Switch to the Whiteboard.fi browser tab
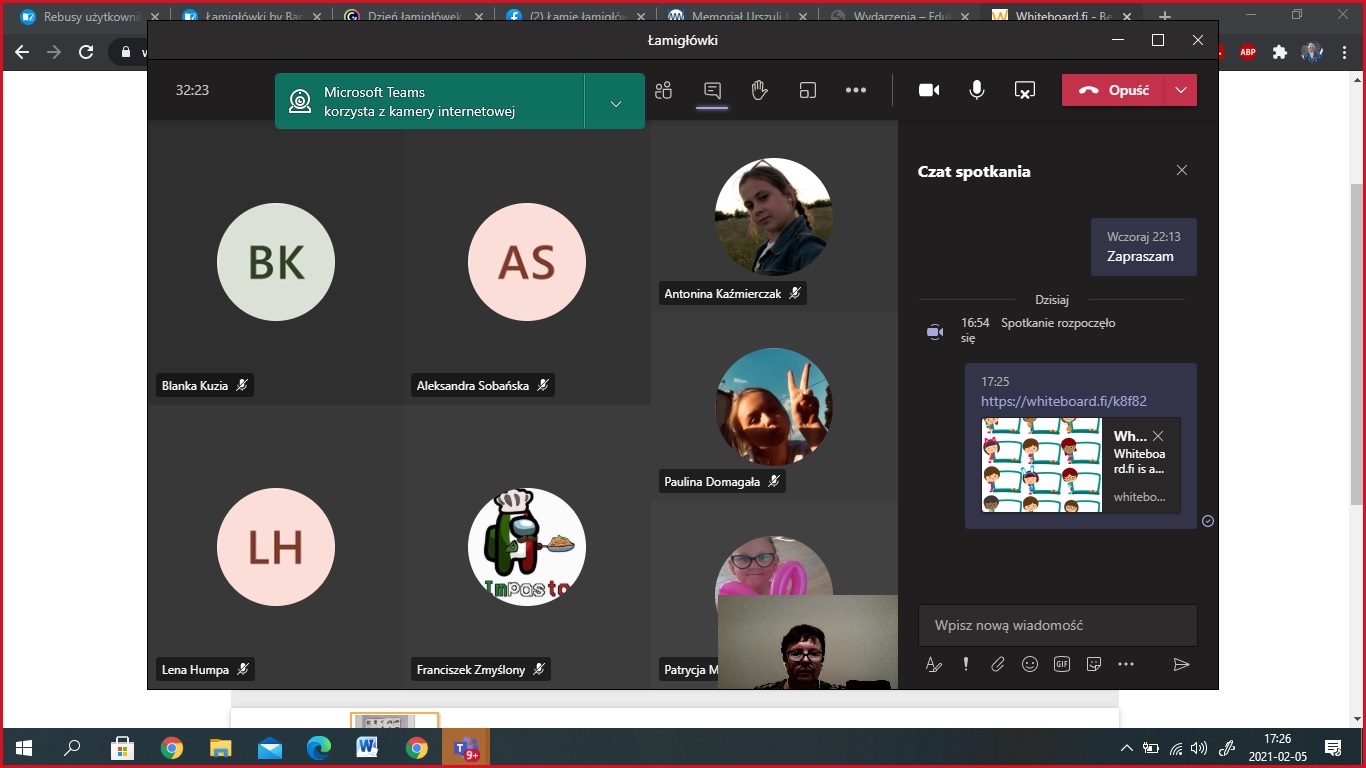The width and height of the screenshot is (1366, 768). (1060, 17)
